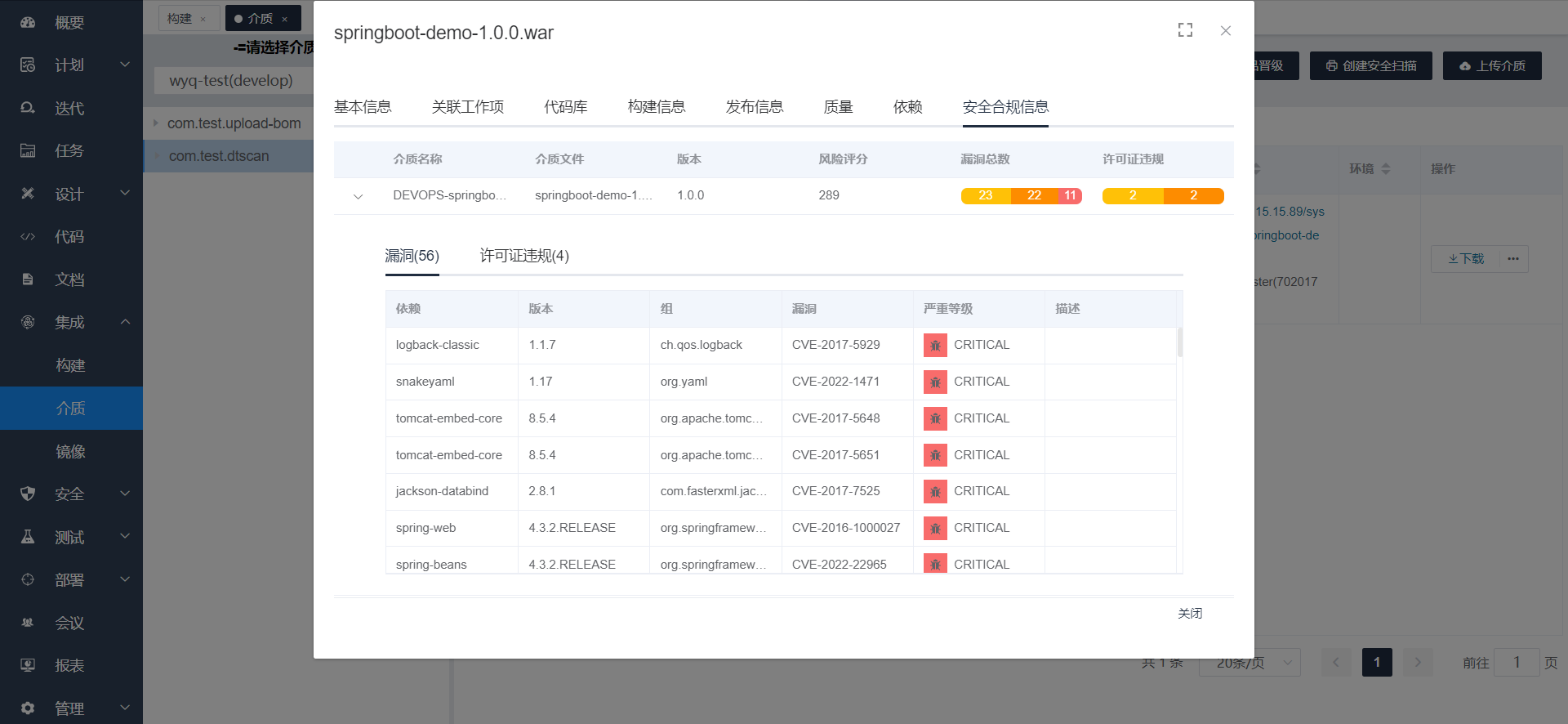
Task: Open the 构建信息 tab
Action: coord(656,107)
